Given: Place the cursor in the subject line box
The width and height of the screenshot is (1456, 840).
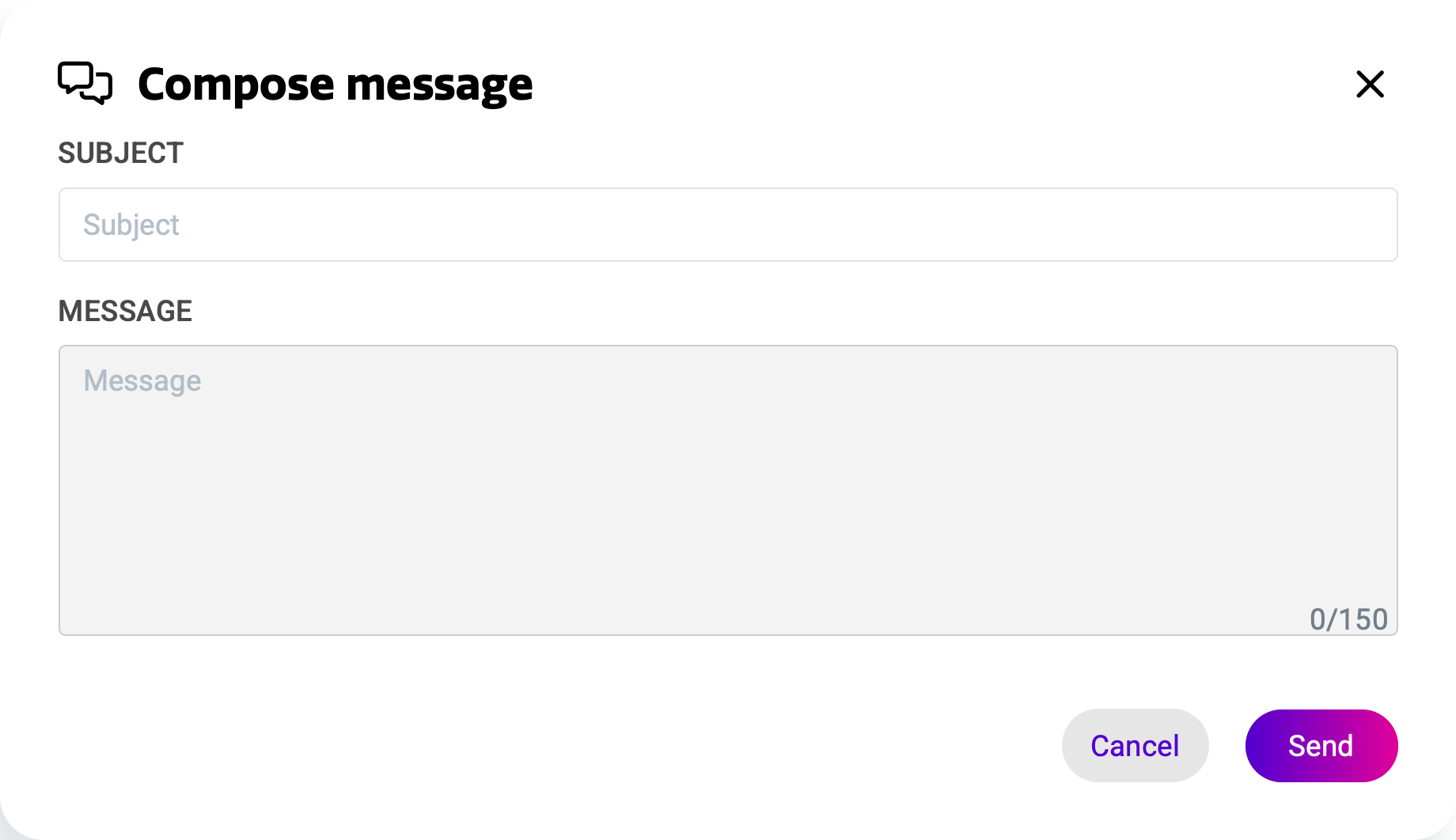Looking at the screenshot, I should pos(728,225).
